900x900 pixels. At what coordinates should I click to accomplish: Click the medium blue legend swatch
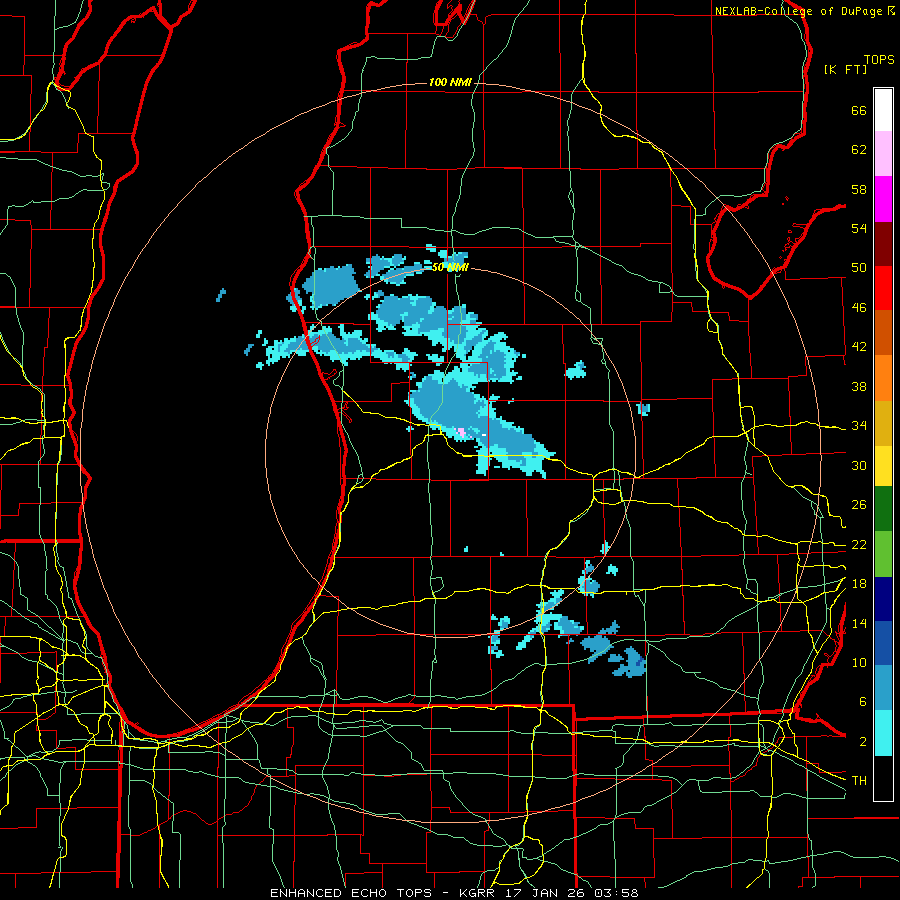pyautogui.click(x=883, y=643)
